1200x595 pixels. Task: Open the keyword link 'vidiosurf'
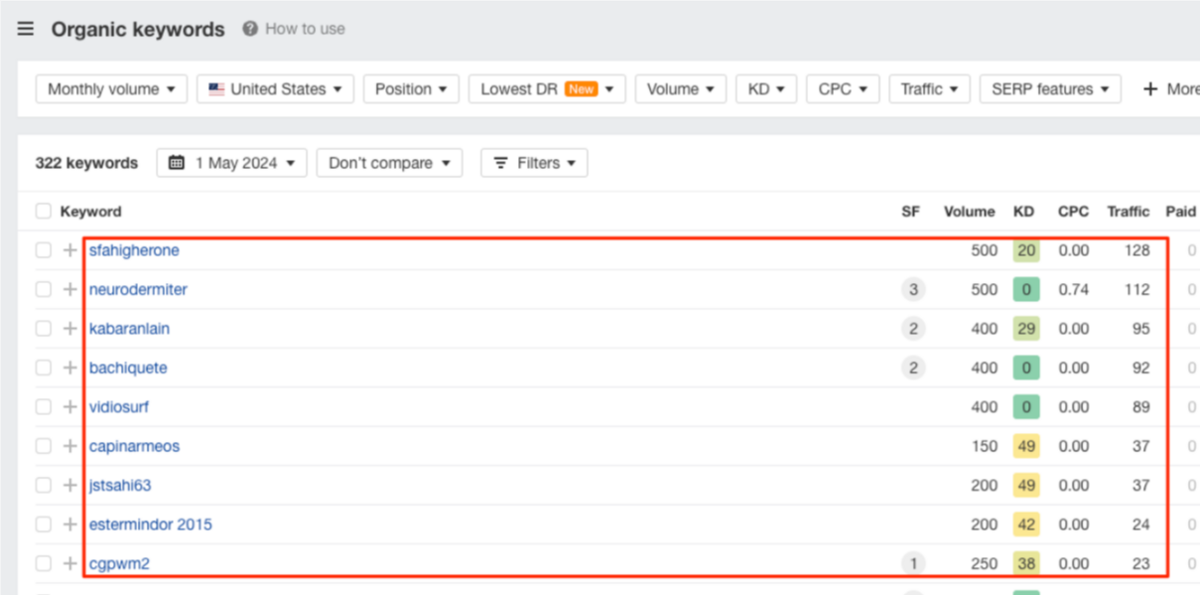point(119,406)
